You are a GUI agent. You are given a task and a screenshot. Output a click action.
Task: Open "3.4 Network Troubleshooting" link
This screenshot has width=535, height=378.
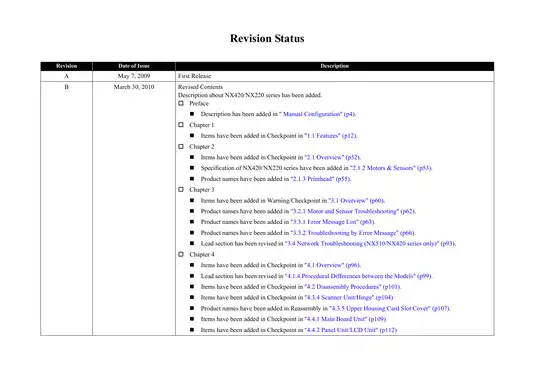[x=370, y=244]
